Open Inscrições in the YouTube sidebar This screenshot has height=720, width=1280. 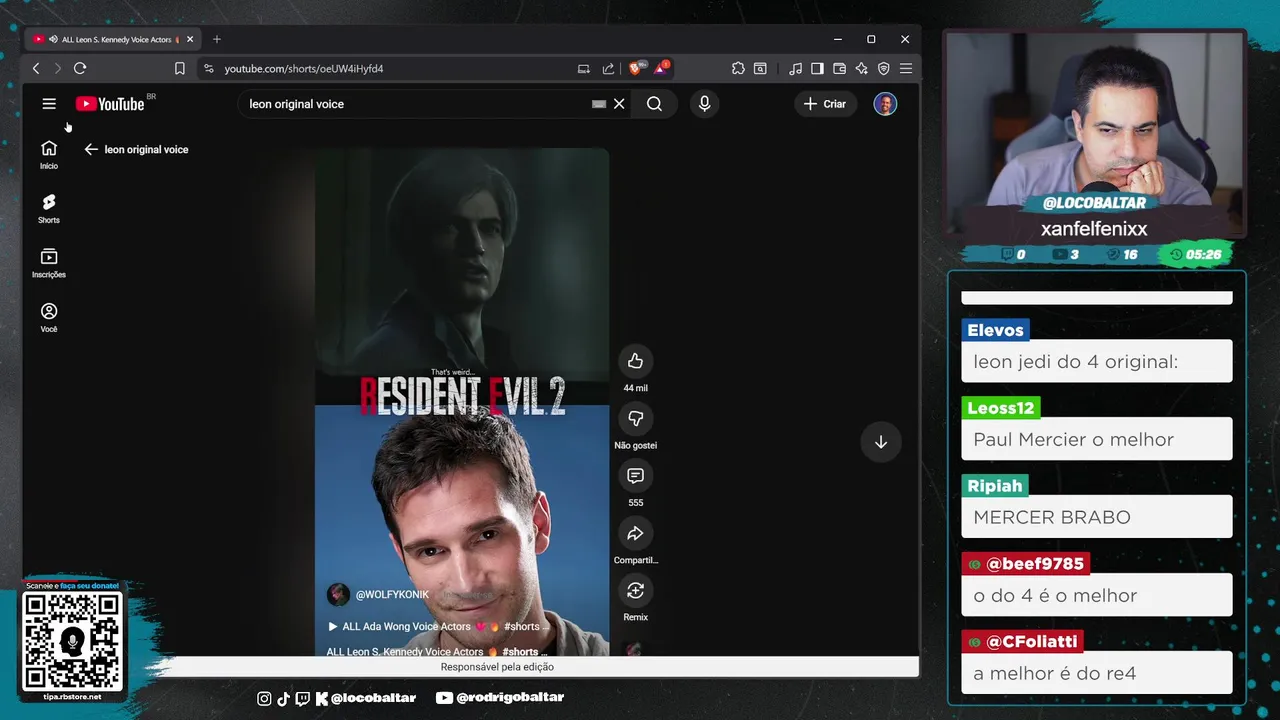(49, 264)
